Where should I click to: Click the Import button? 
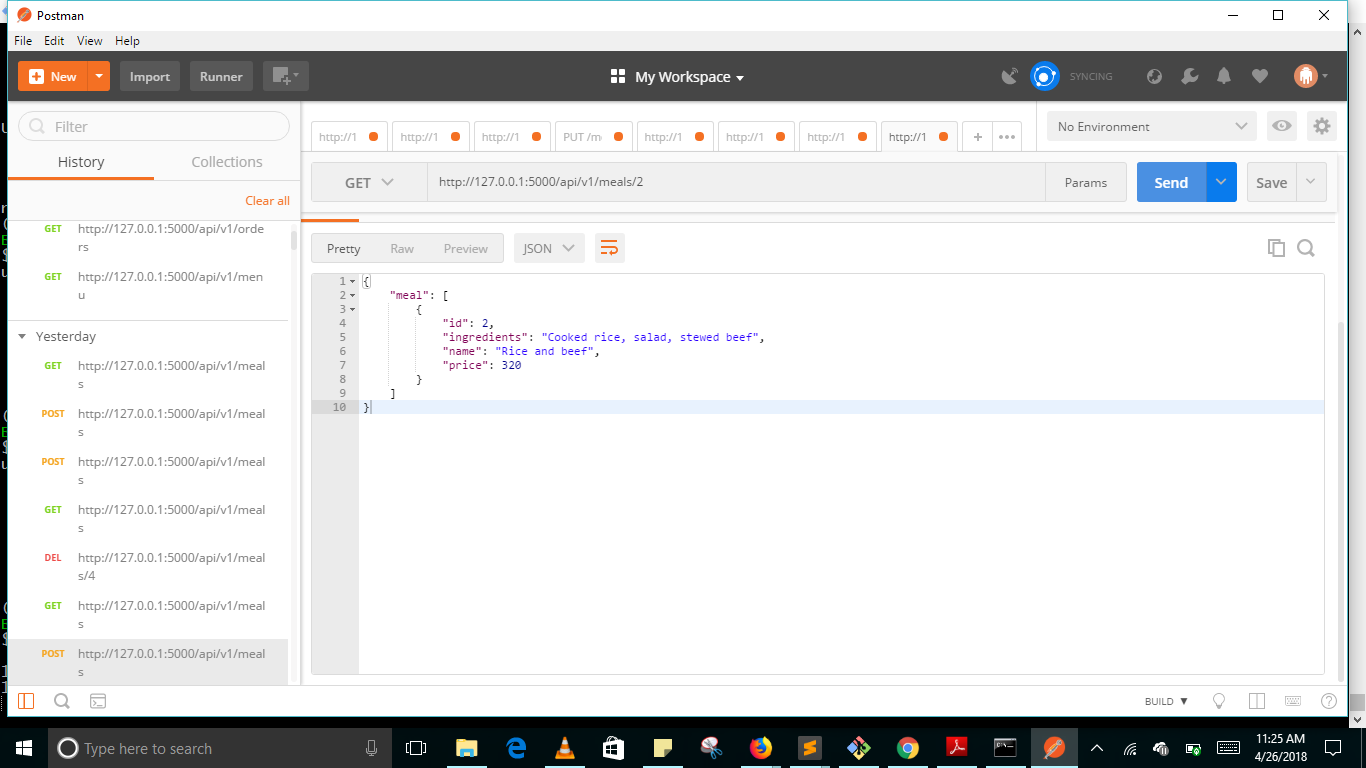point(150,76)
